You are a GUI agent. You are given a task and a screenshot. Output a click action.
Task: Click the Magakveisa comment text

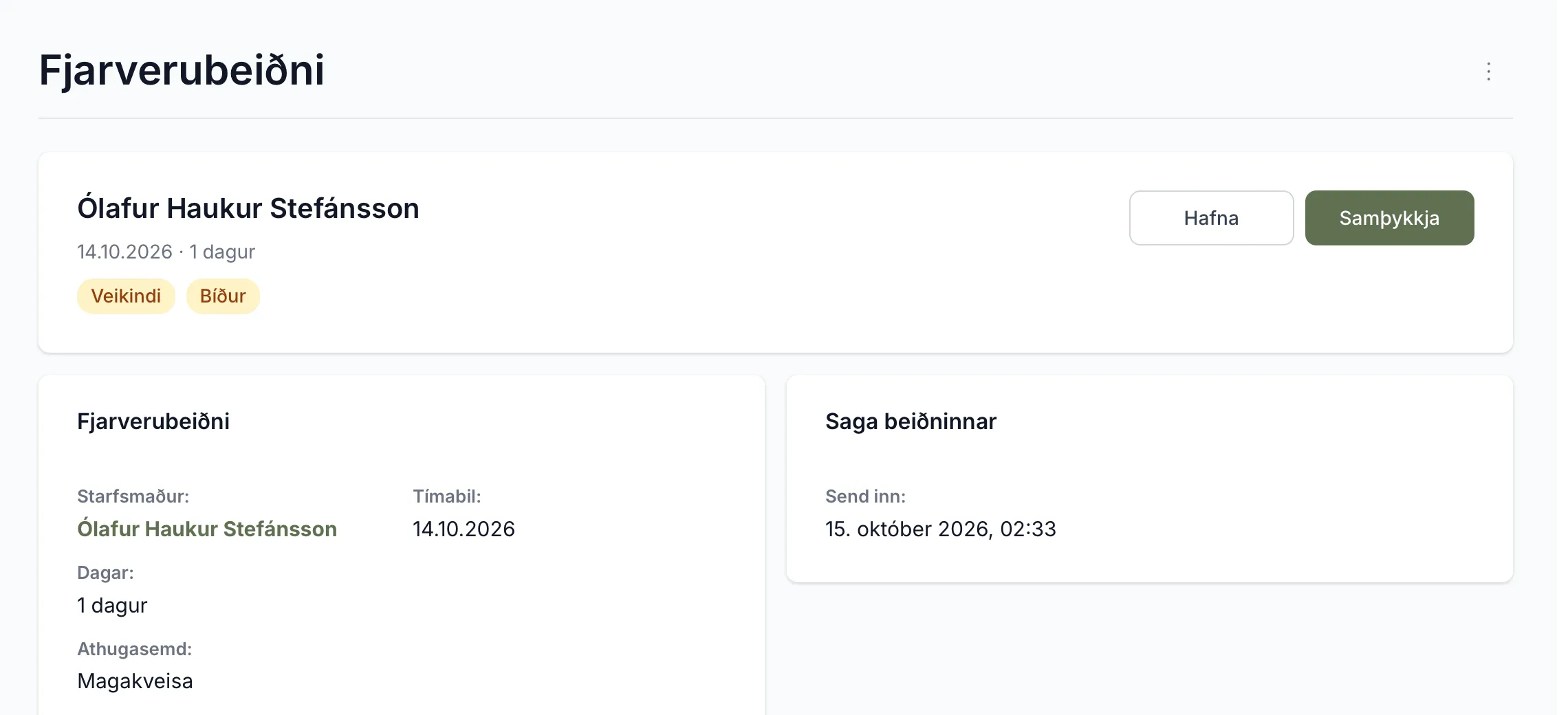[x=135, y=681]
